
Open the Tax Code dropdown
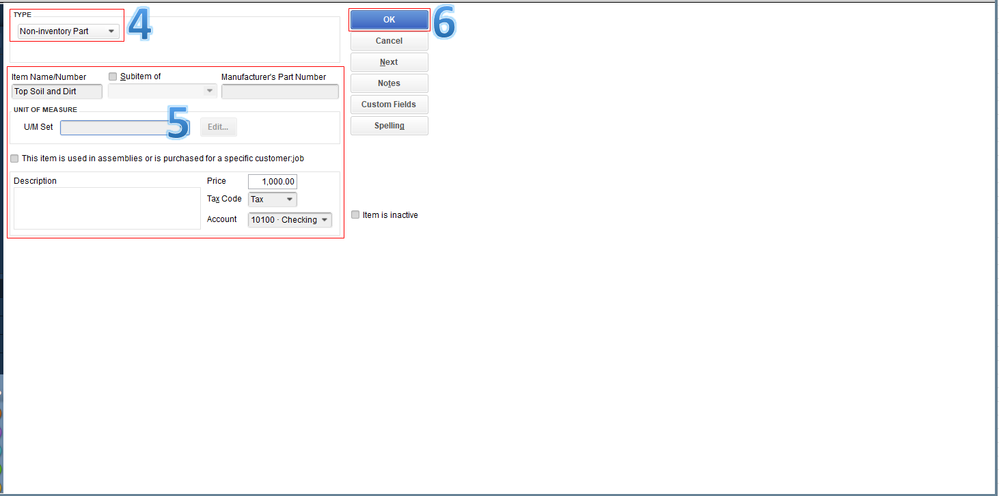272,199
